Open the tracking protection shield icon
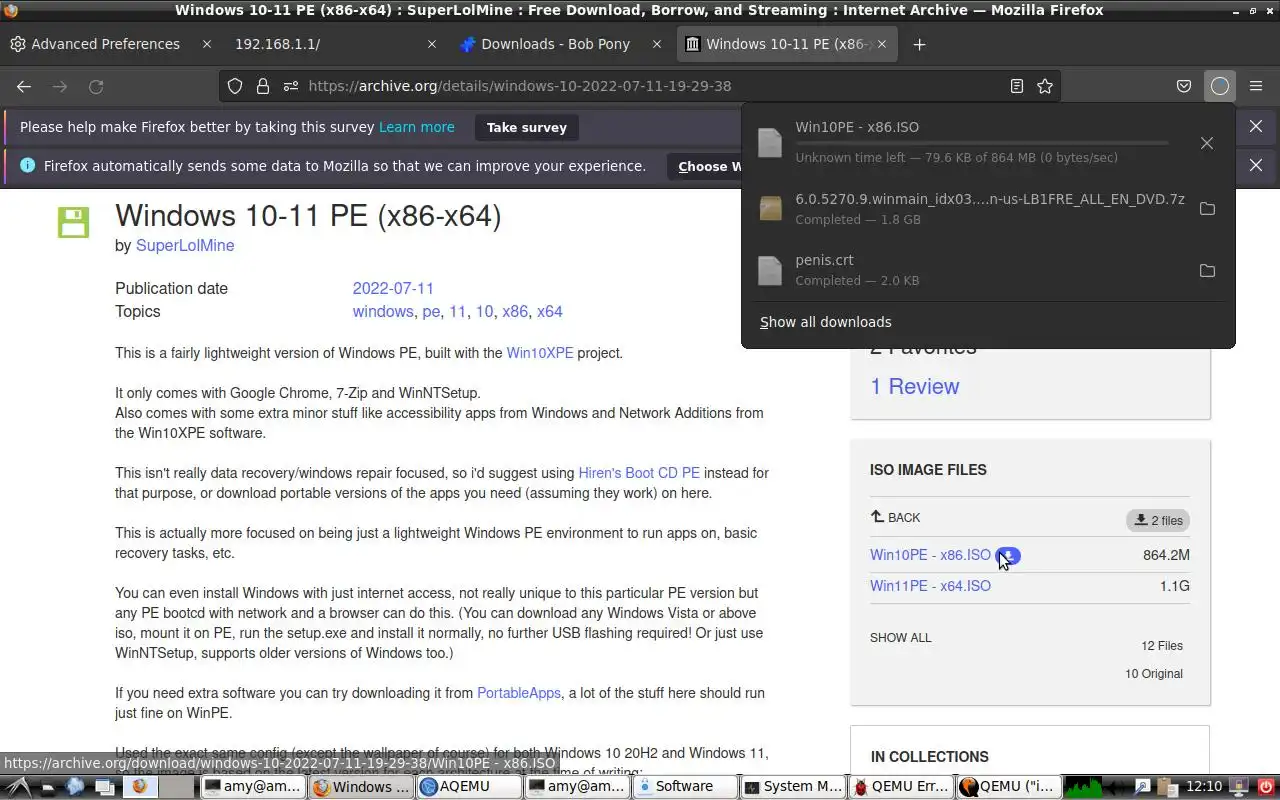 235,86
